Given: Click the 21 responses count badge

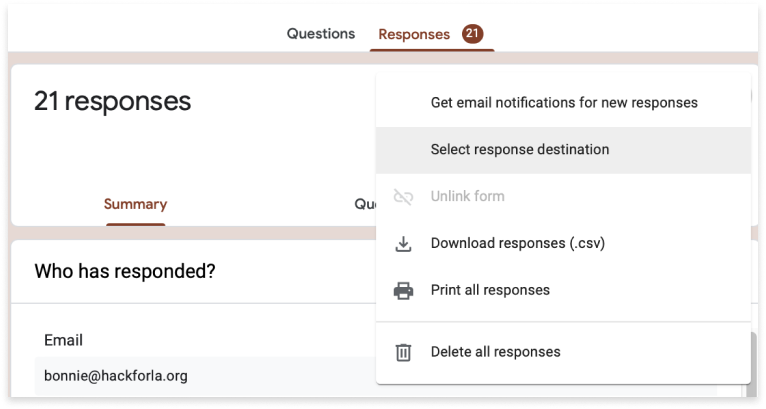Looking at the screenshot, I should [x=473, y=34].
